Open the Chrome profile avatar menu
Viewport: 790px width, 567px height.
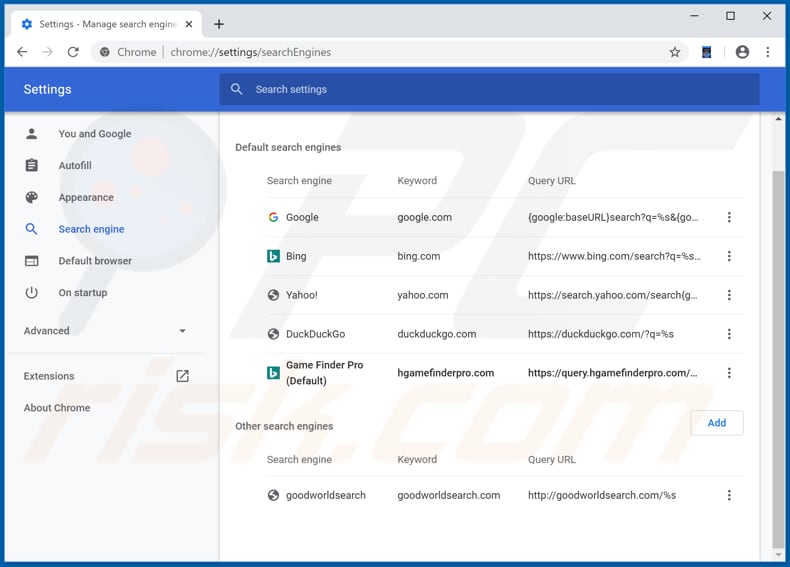tap(742, 52)
